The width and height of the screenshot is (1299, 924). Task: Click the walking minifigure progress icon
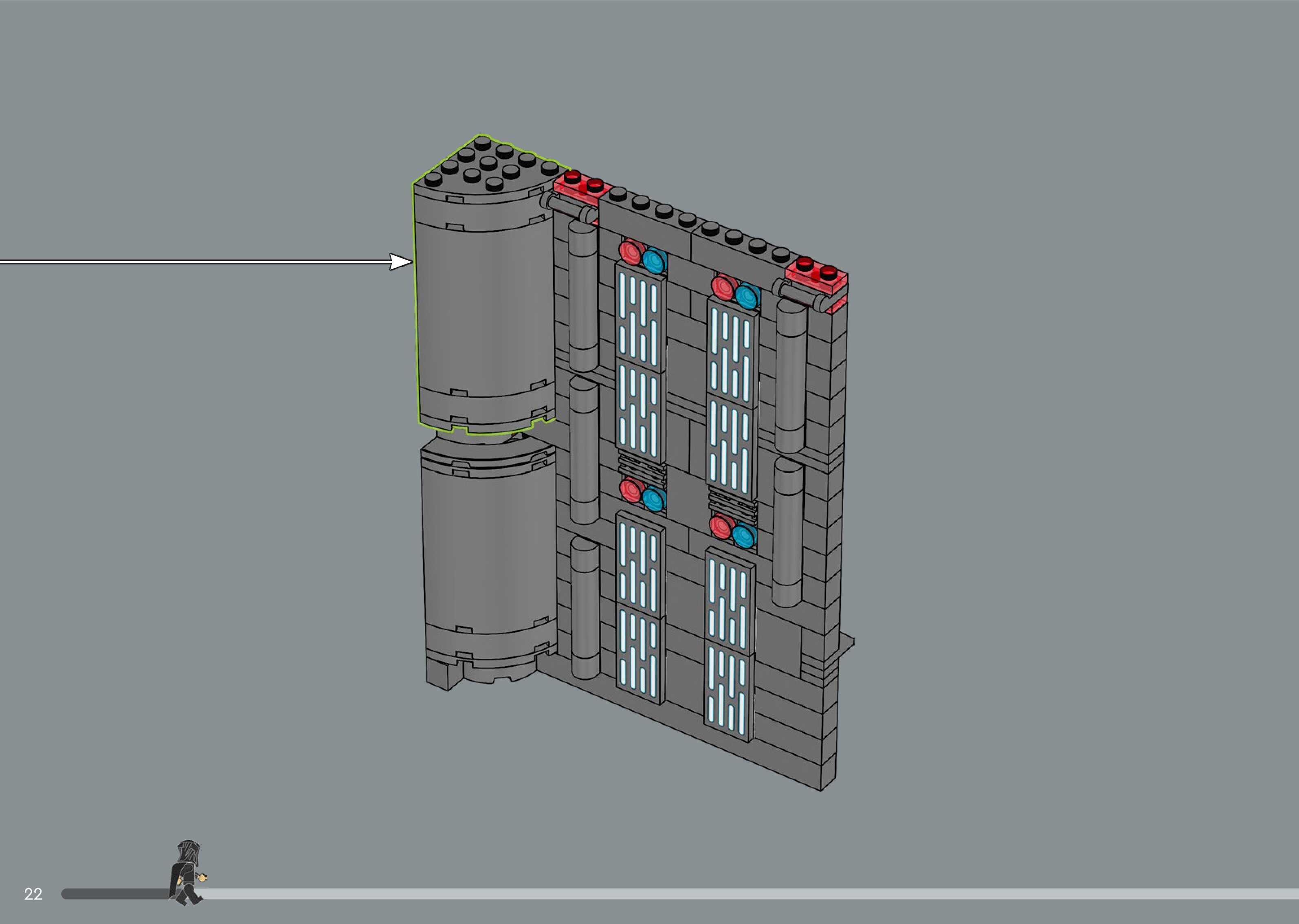tap(188, 873)
